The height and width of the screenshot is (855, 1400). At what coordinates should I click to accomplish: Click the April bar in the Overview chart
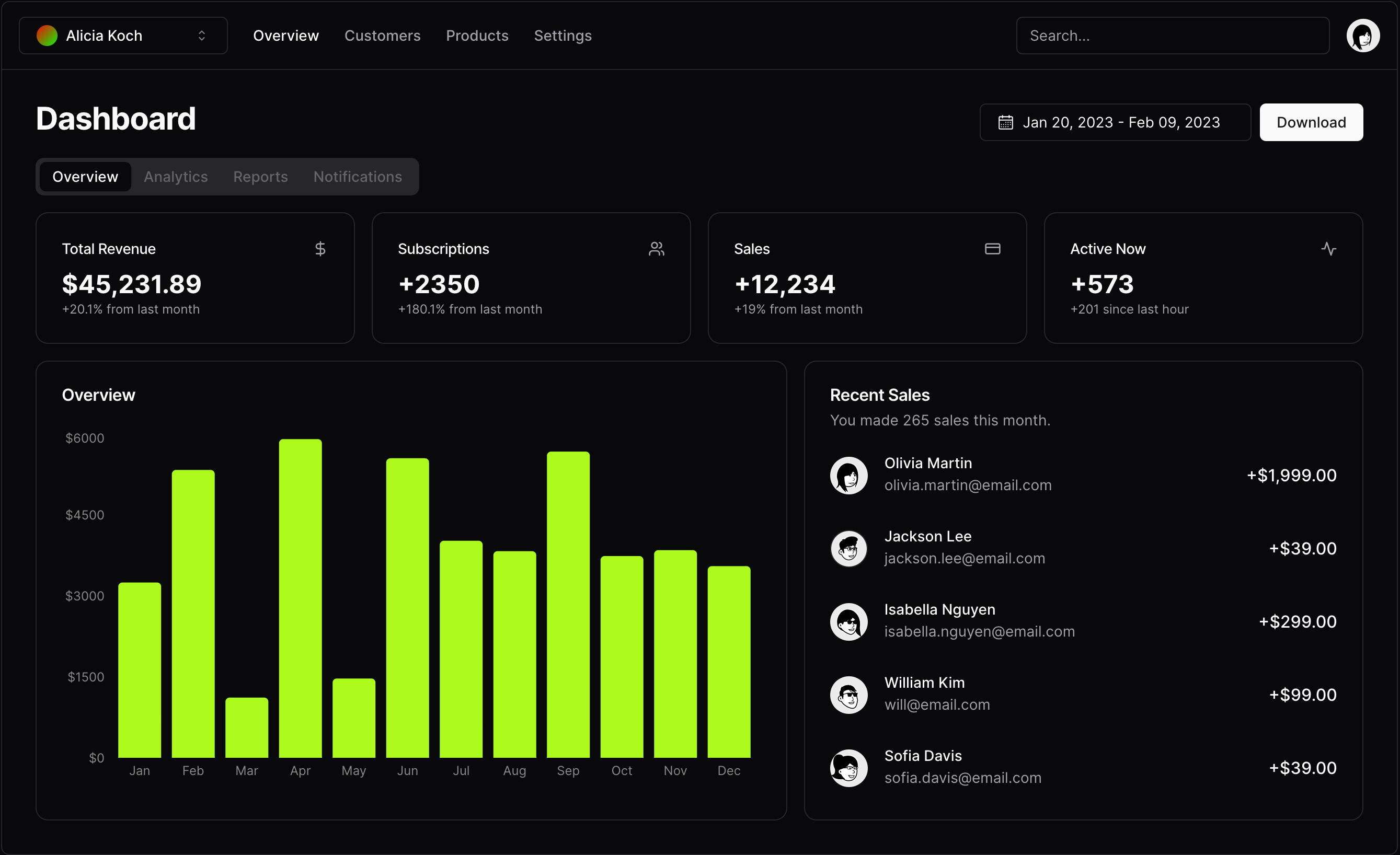coord(300,596)
